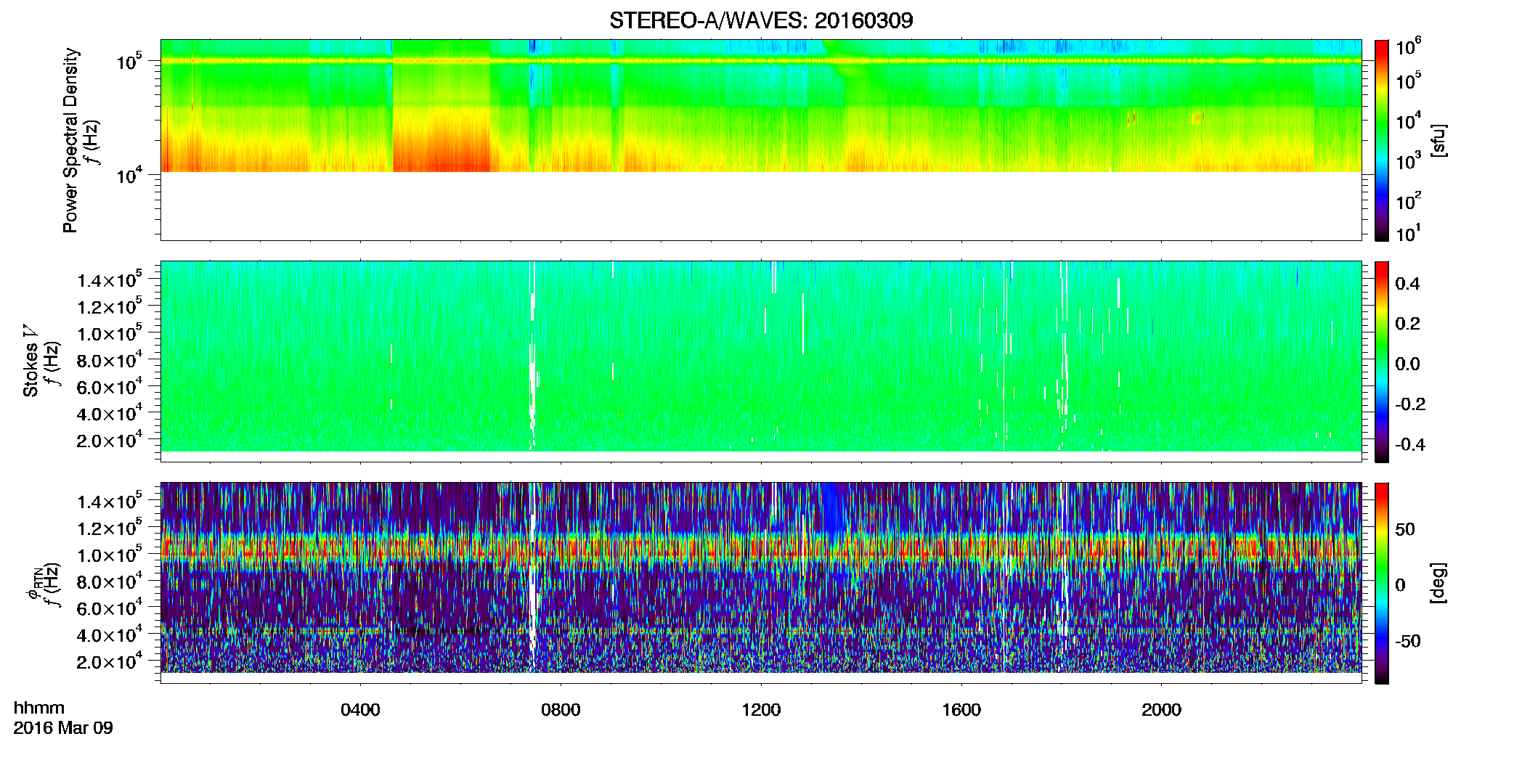Click the red-orange 100 kHz band in the φRTN panel
The height and width of the screenshot is (784, 1522).
pos(760,549)
